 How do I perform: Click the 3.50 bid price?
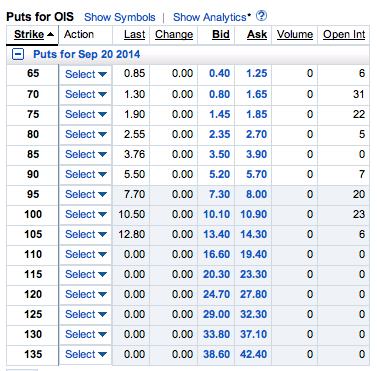pos(219,154)
